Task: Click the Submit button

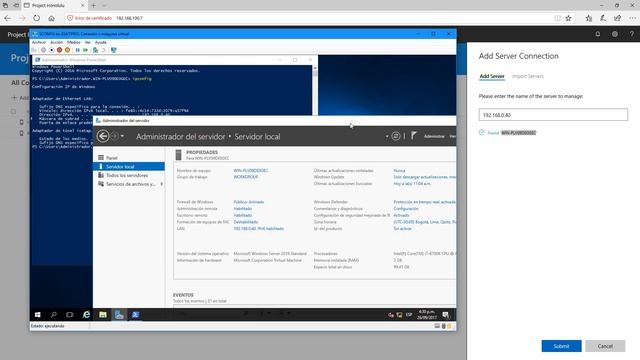Action: 561,346
